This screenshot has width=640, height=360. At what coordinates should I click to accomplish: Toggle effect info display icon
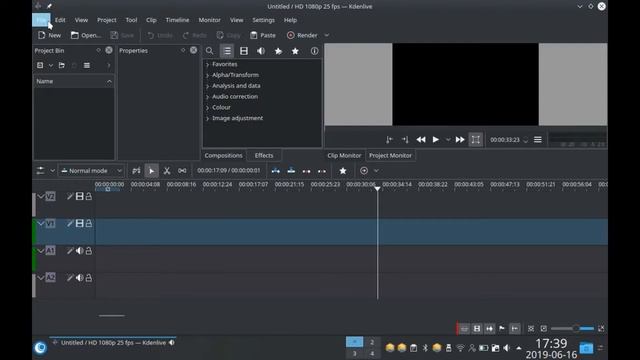(x=314, y=51)
